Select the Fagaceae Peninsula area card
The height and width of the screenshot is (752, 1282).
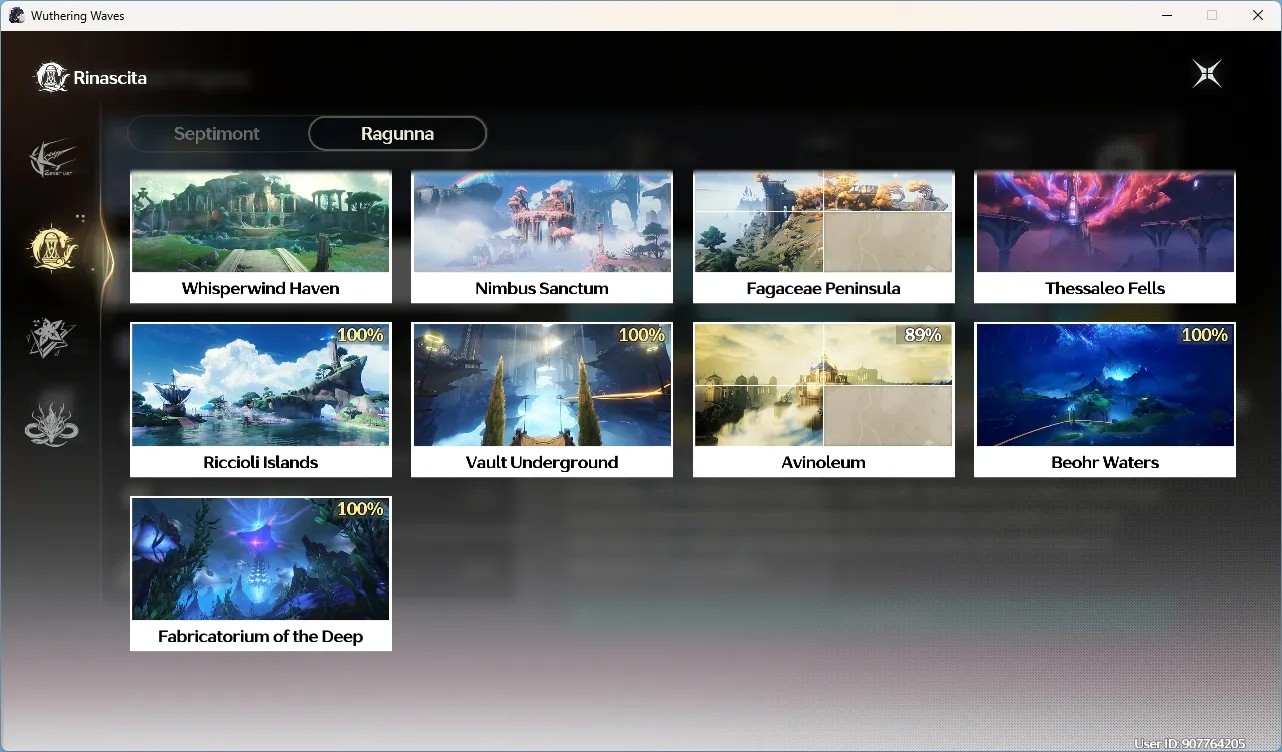pyautogui.click(x=824, y=237)
